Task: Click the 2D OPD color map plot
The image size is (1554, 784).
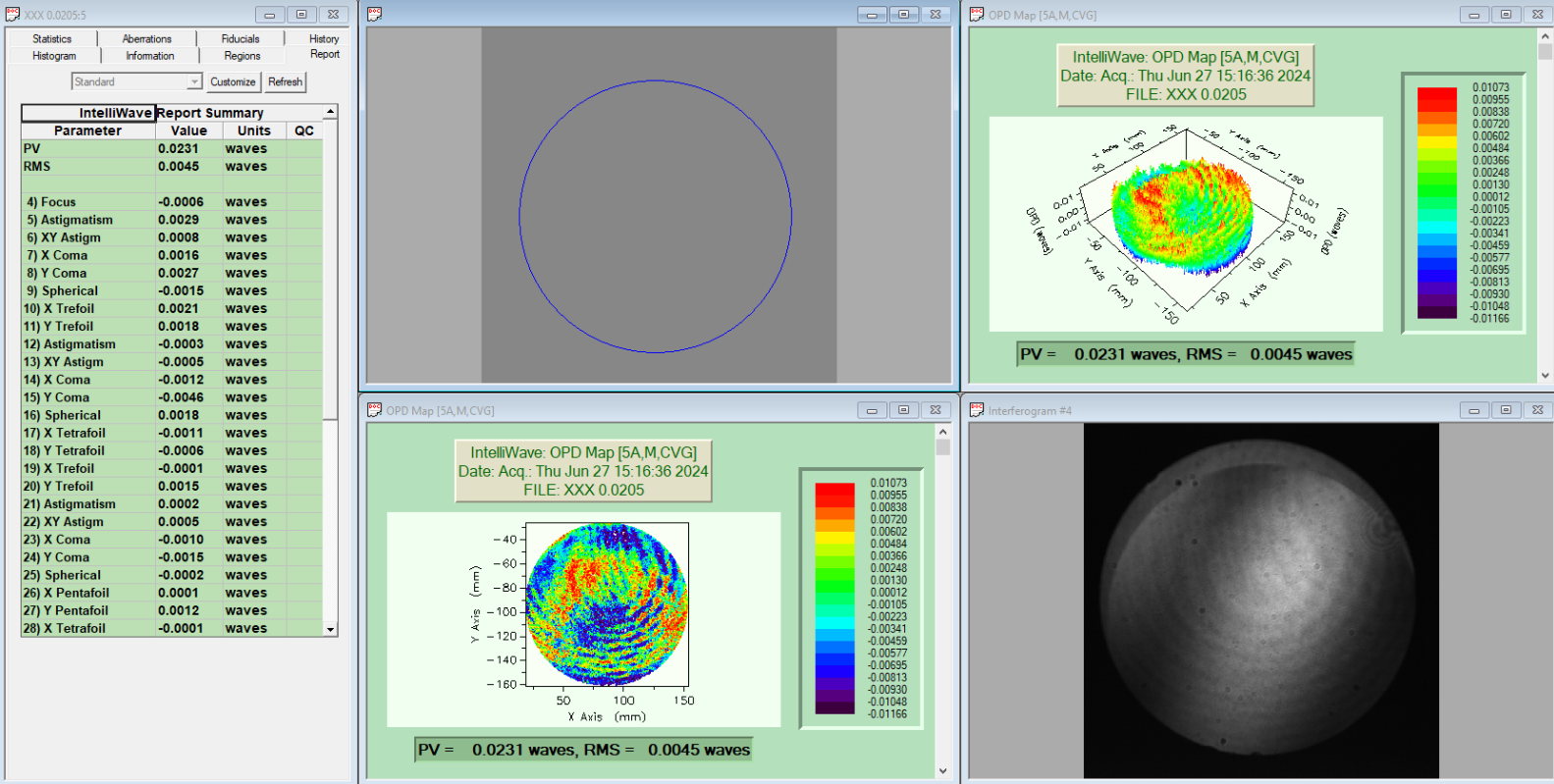Action: (x=607, y=603)
